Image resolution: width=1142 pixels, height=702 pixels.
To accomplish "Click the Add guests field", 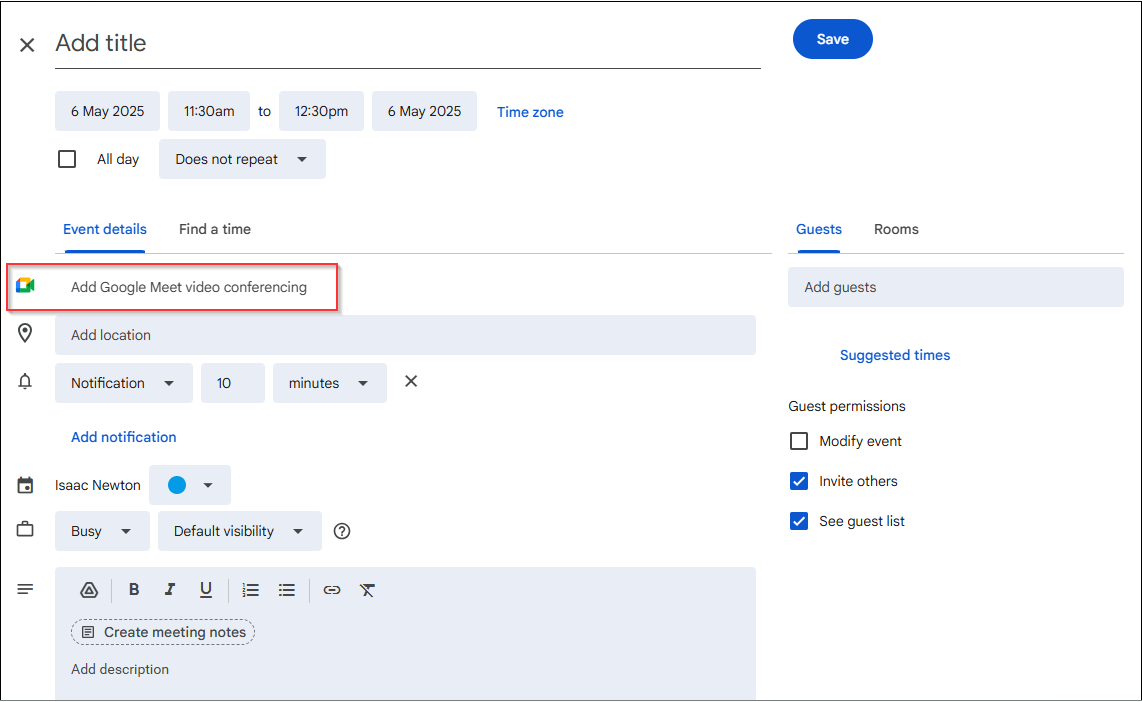I will point(956,287).
